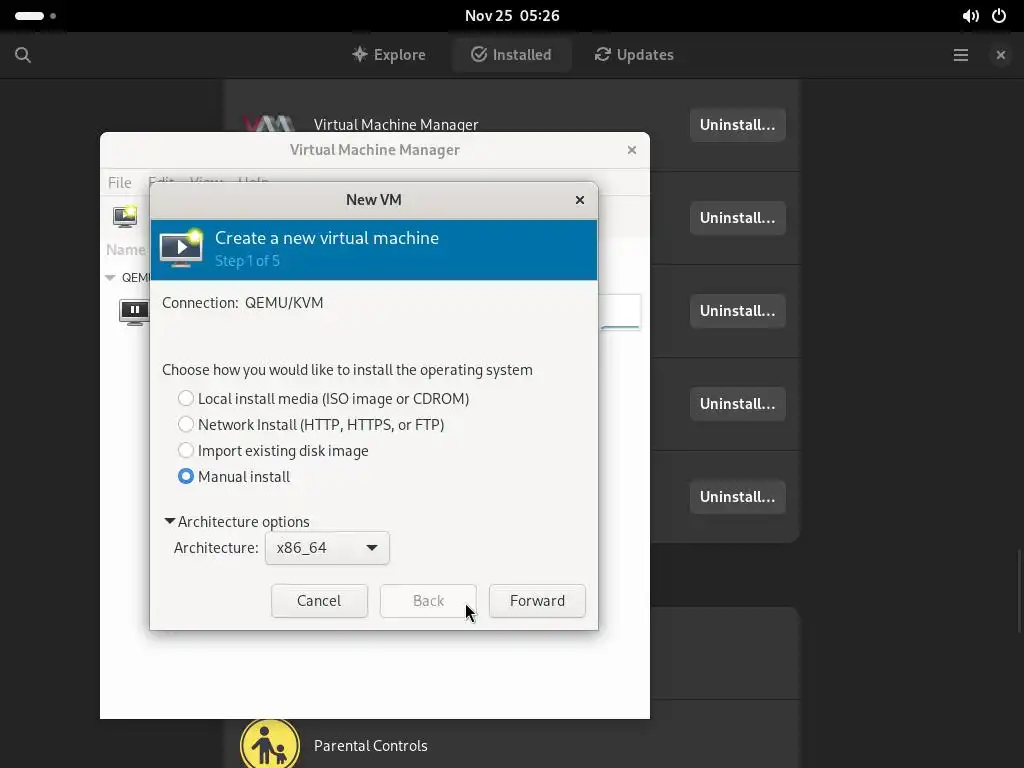Open File menu in Virtual Machine Manager
The height and width of the screenshot is (768, 1024).
120,183
